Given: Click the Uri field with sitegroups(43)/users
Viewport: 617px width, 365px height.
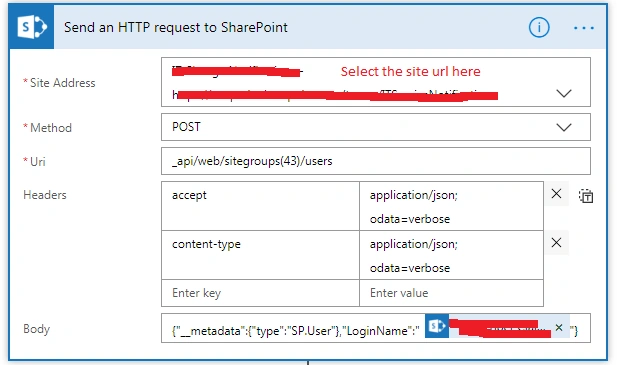Looking at the screenshot, I should point(376,161).
